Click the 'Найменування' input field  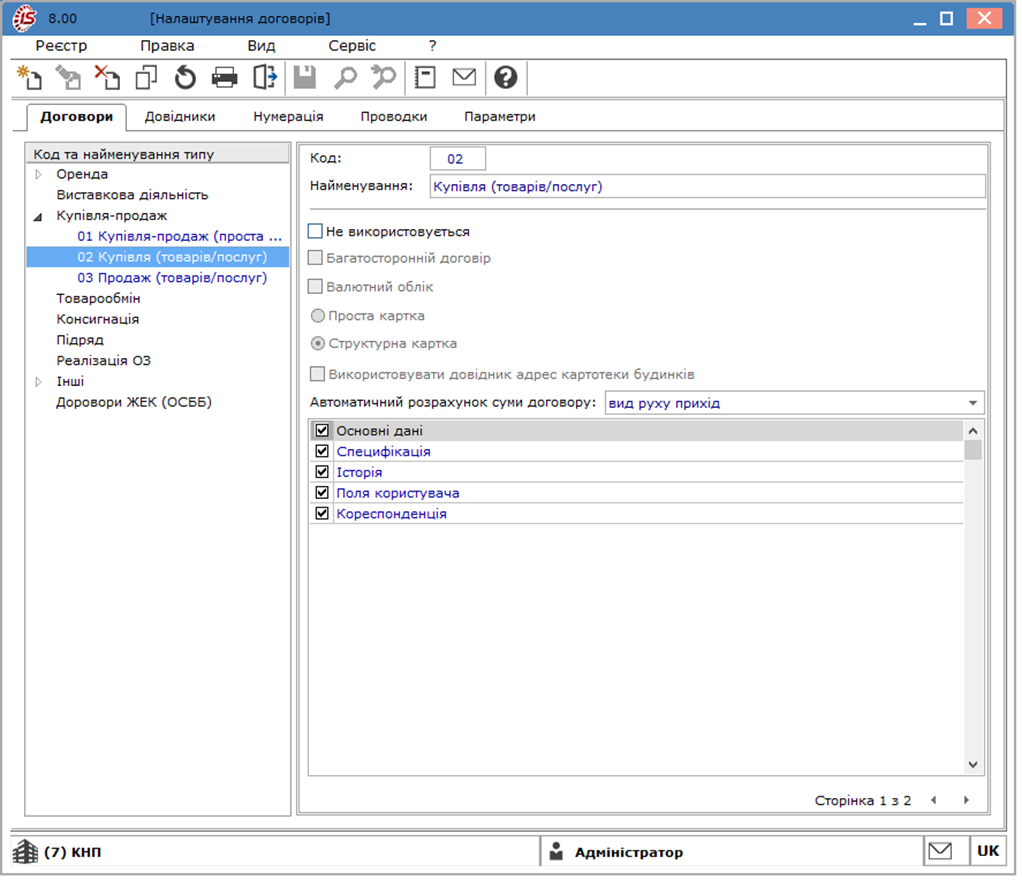coord(707,186)
